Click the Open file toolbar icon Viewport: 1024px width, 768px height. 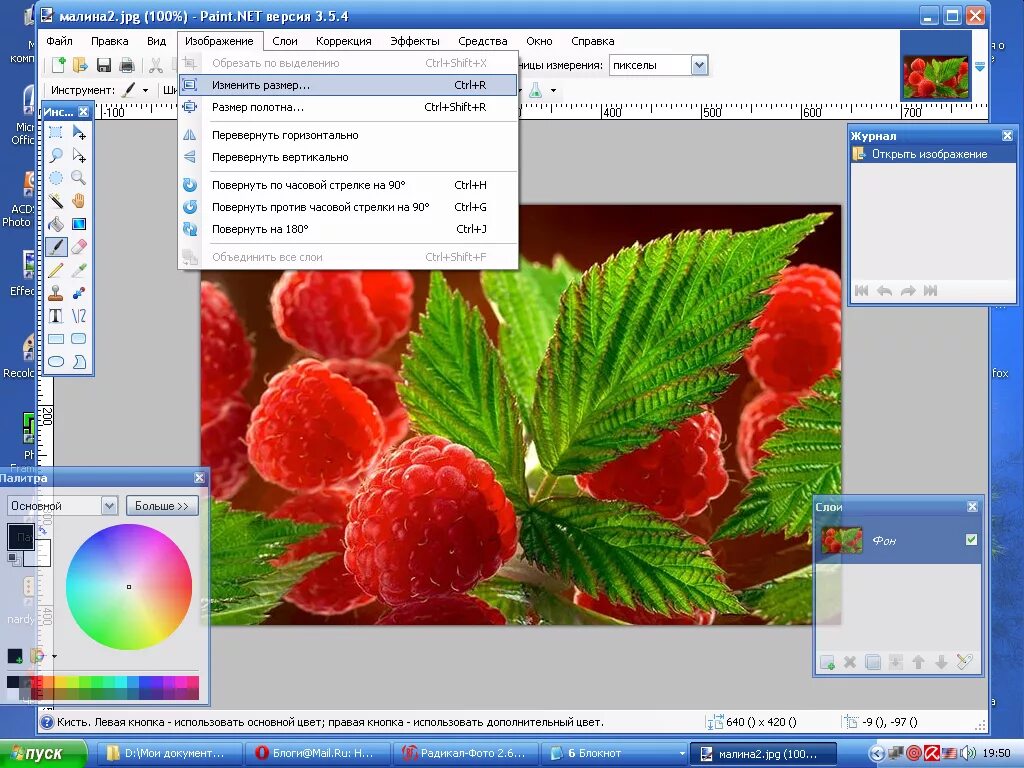(x=80, y=65)
